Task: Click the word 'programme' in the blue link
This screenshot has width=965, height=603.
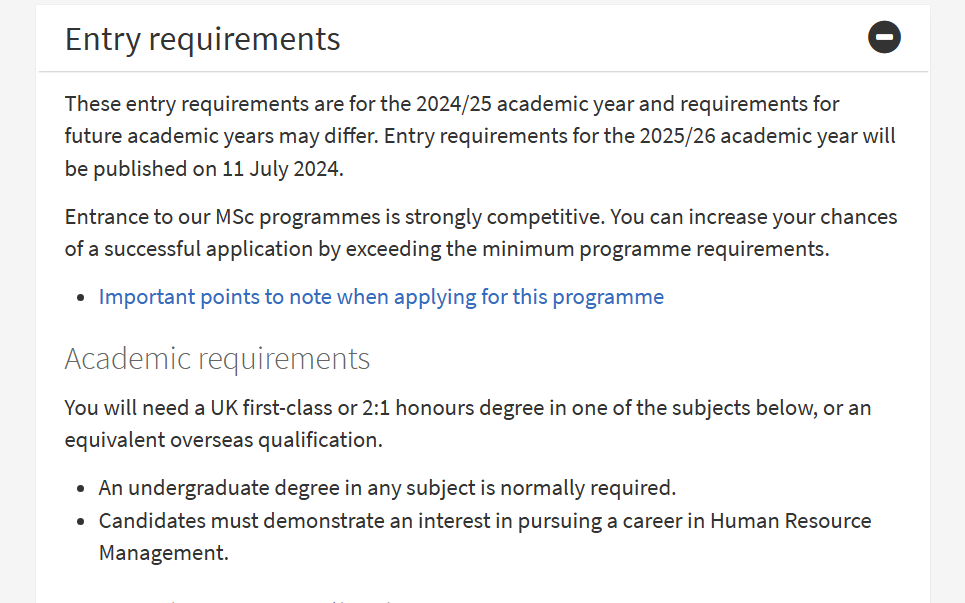Action: (x=608, y=298)
